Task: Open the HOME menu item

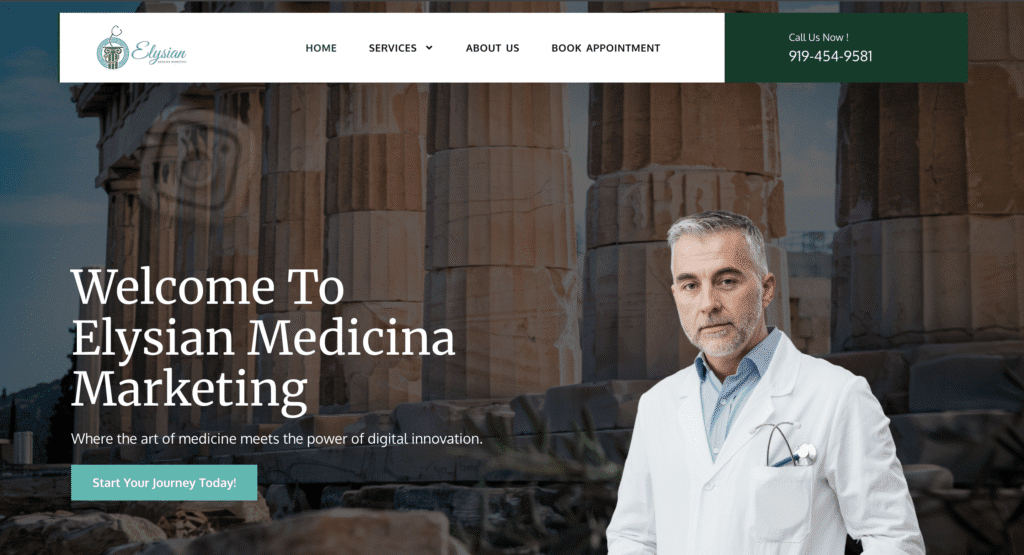Action: 321,48
